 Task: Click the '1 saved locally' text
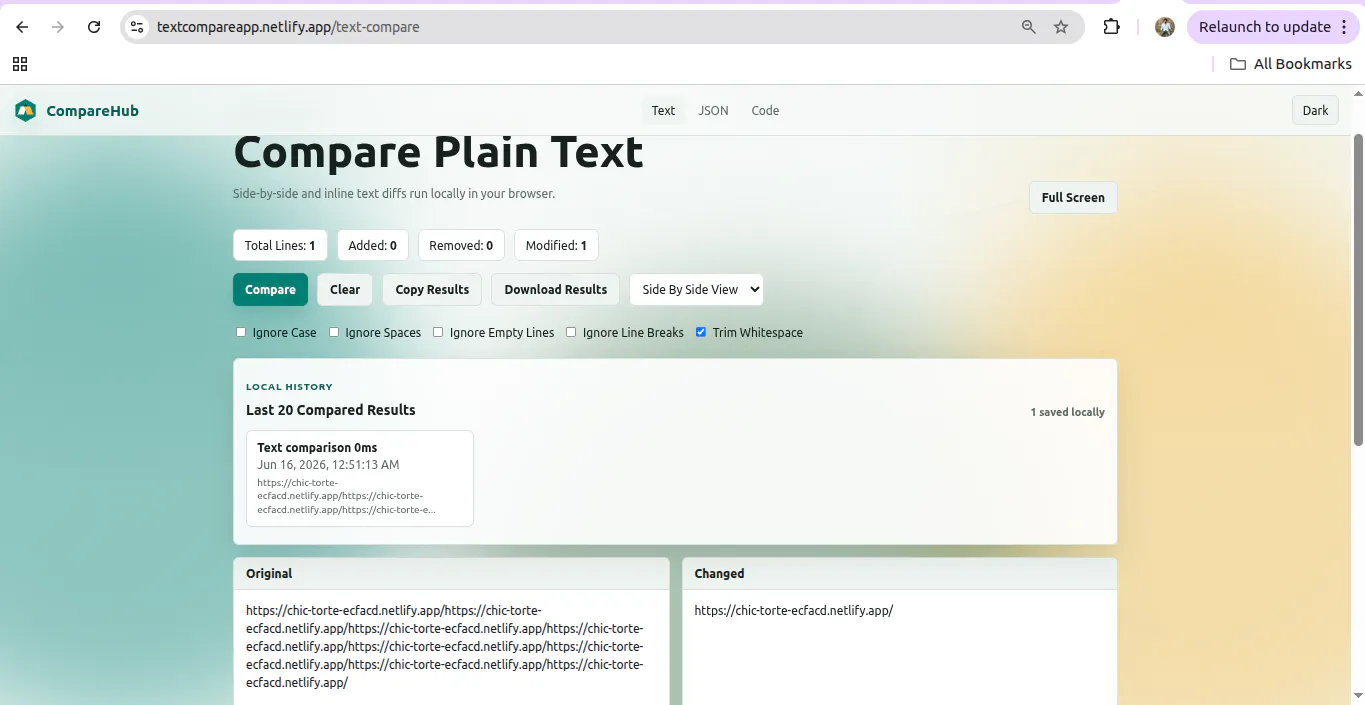pyautogui.click(x=1068, y=412)
